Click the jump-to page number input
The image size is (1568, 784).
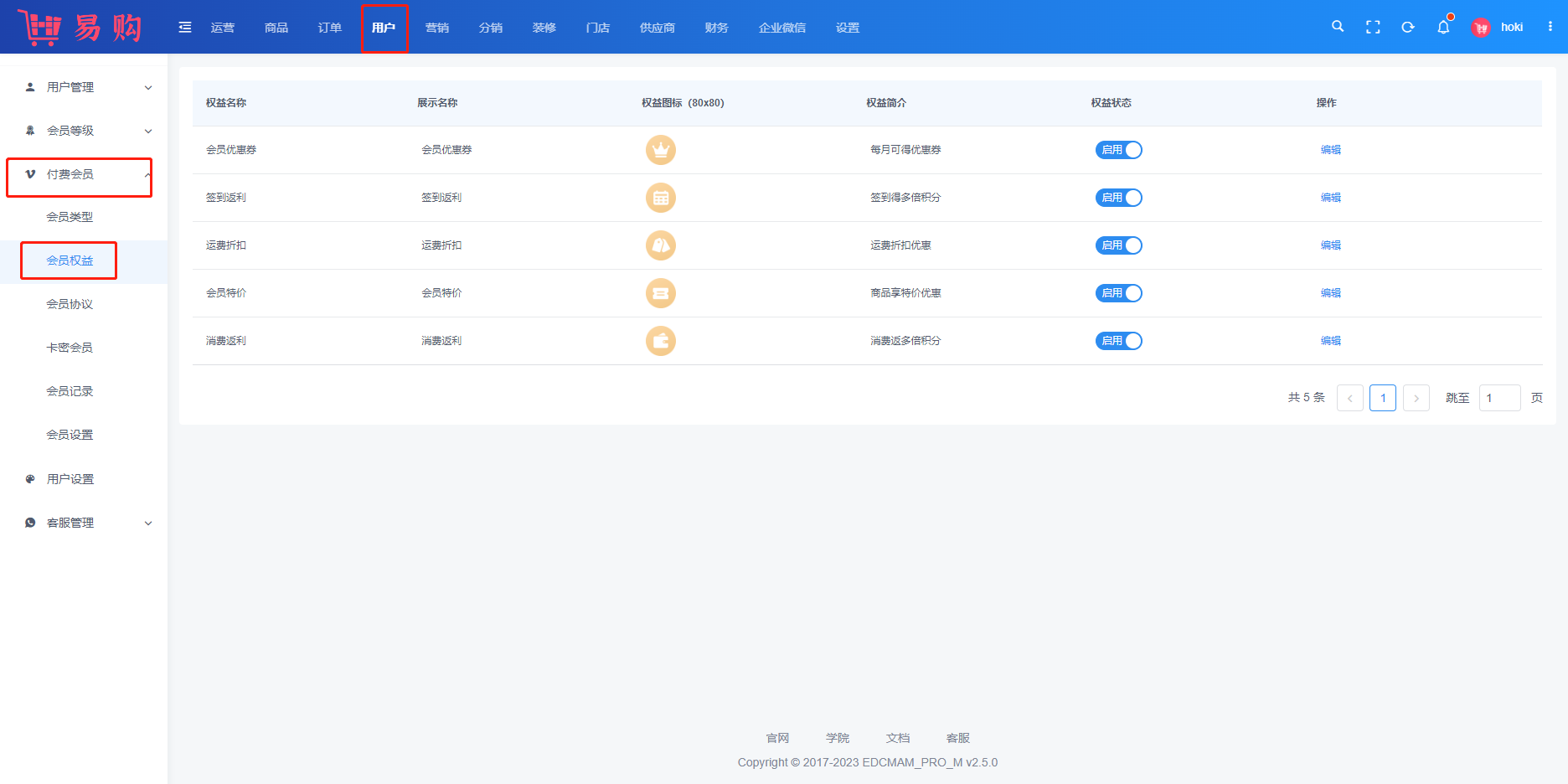[1499, 398]
